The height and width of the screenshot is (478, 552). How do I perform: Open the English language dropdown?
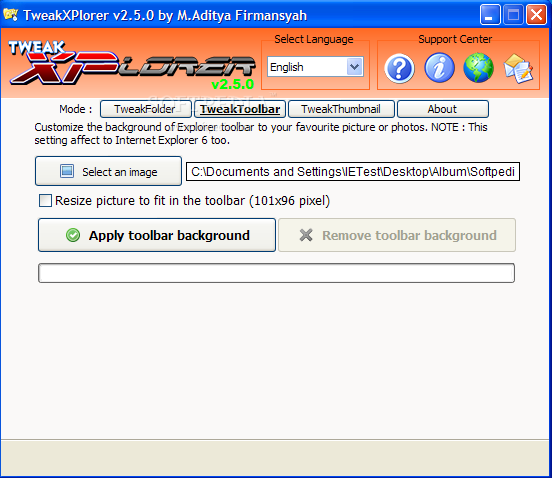[x=315, y=67]
